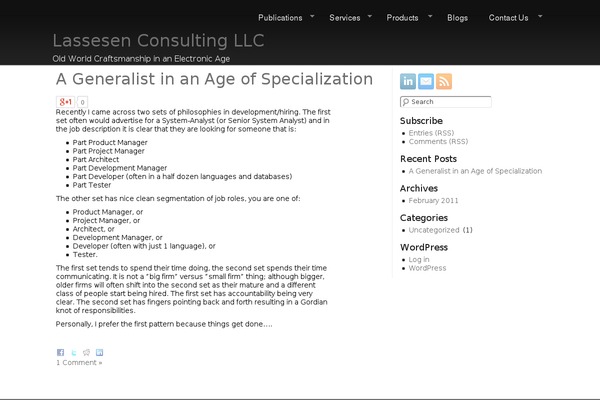Share post via Twitter icon
Viewport: 600px width, 400px height.
click(73, 352)
